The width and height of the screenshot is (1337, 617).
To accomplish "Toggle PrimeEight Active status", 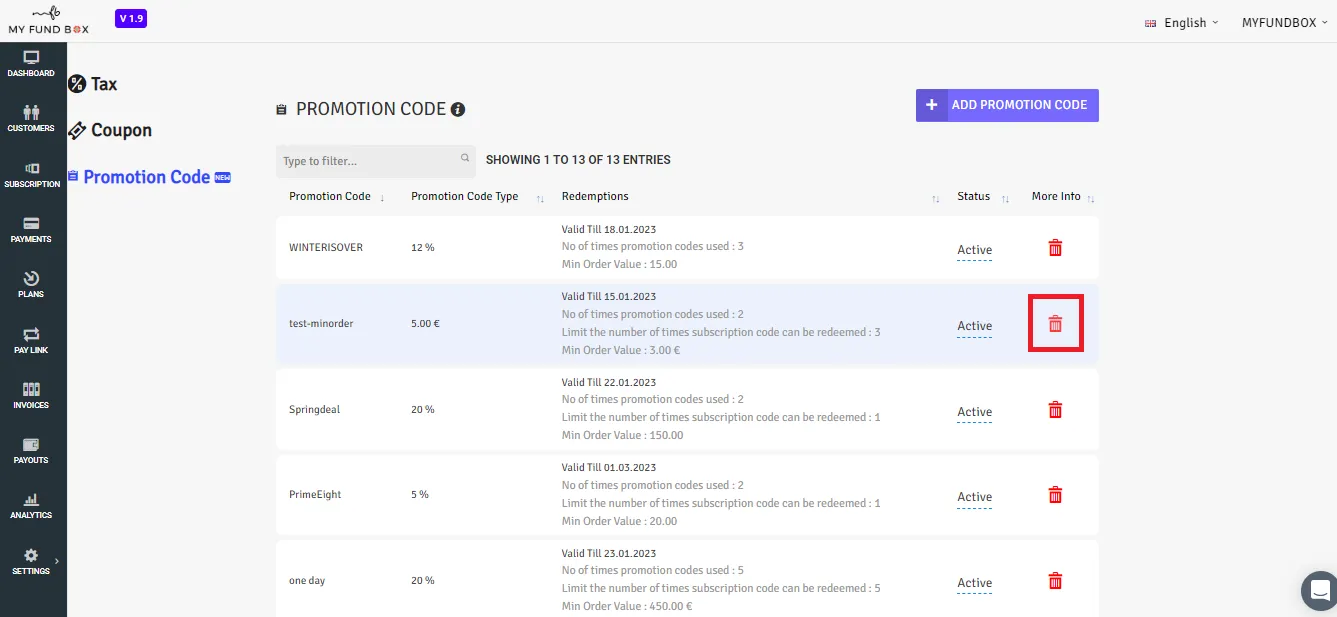I will pyautogui.click(x=974, y=497).
